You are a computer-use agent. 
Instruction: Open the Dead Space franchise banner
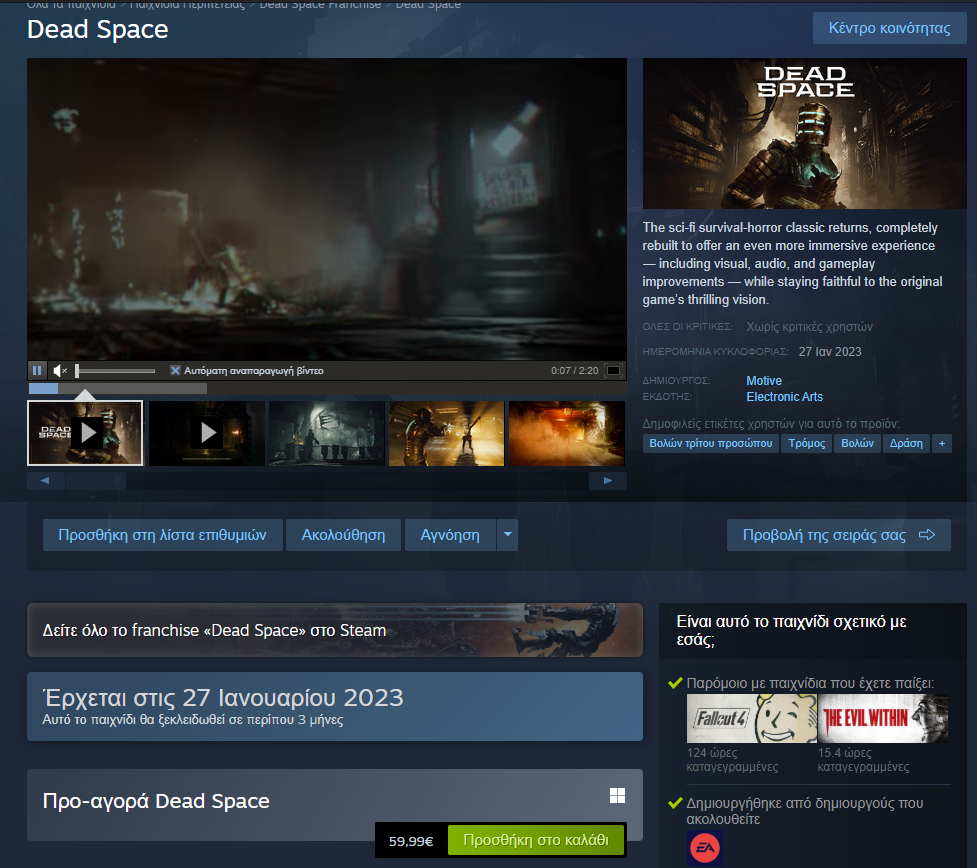[335, 630]
